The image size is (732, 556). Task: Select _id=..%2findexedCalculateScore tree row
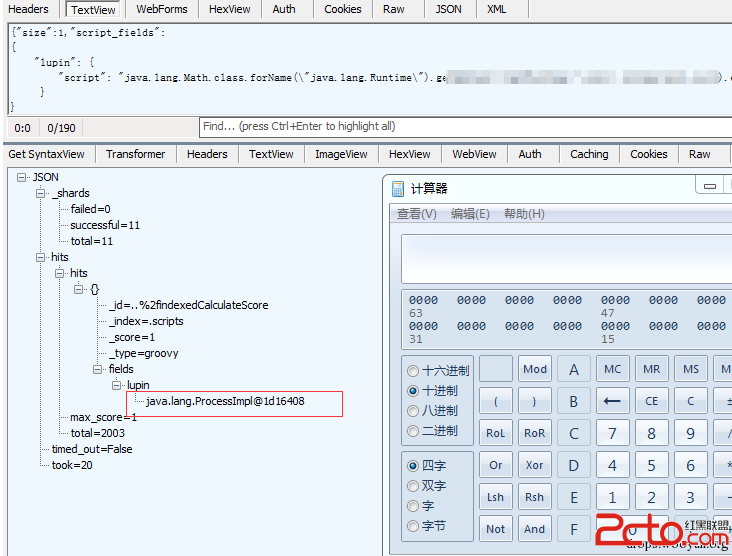tap(189, 305)
